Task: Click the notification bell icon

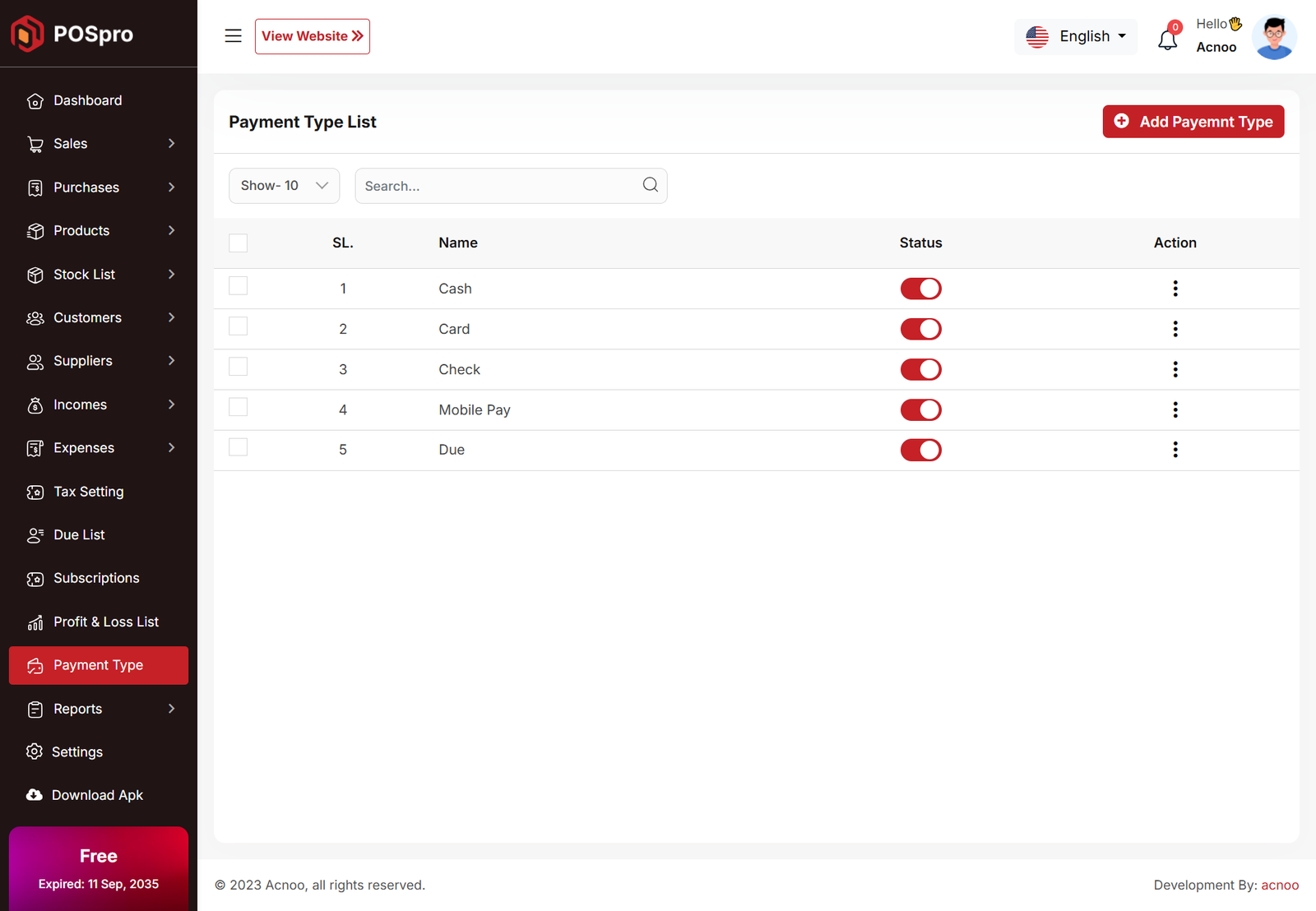Action: pos(1167,39)
